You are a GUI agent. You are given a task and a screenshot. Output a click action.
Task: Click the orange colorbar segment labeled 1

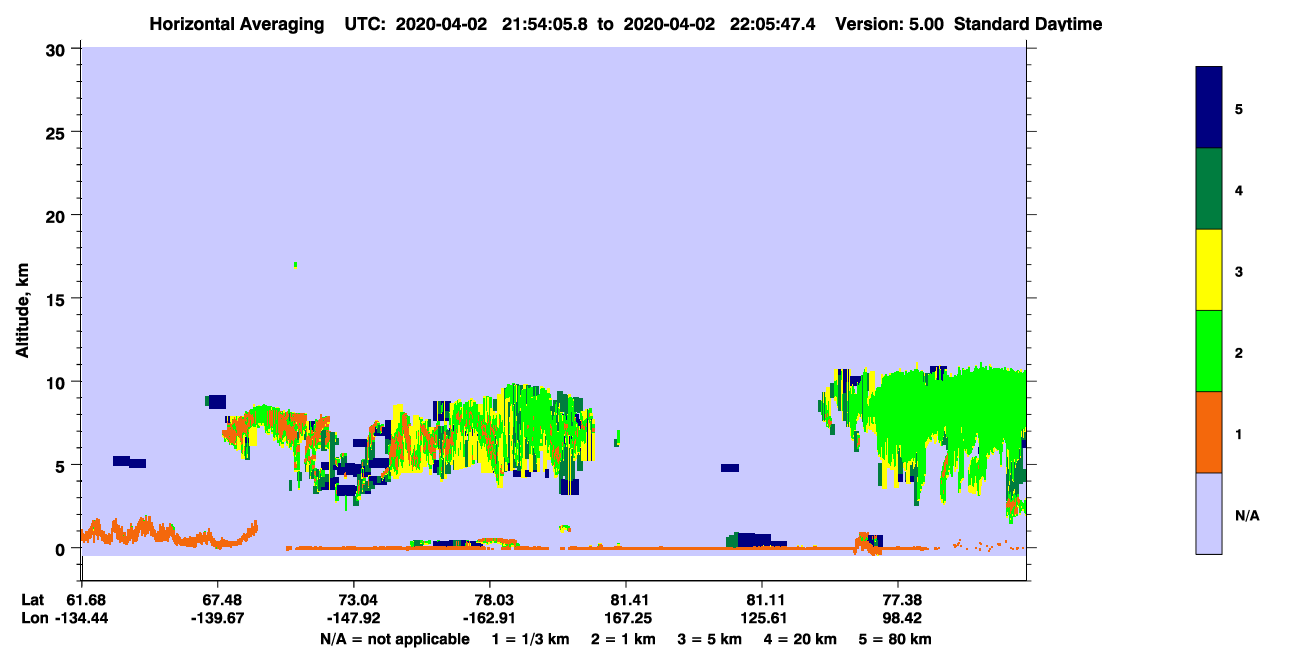click(x=1209, y=432)
